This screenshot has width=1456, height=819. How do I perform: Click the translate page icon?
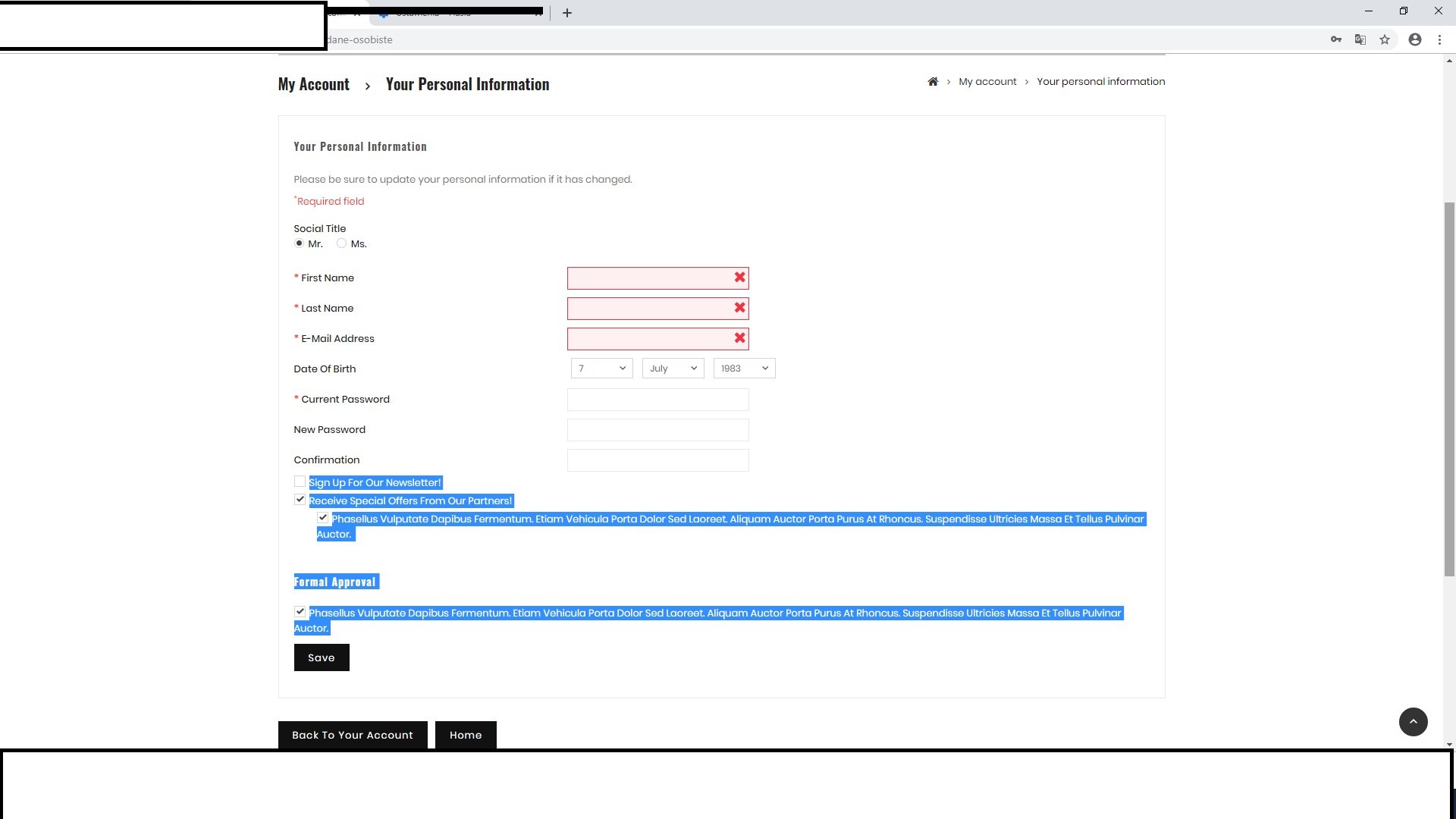1360,39
